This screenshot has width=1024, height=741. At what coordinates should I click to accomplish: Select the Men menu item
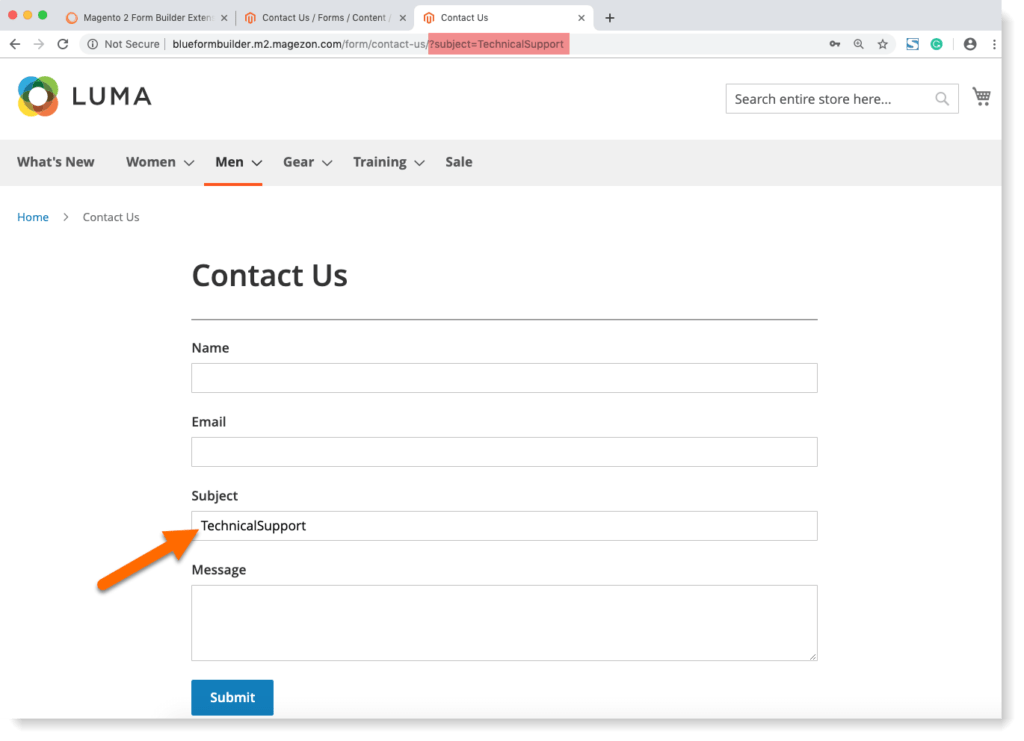[x=228, y=162]
